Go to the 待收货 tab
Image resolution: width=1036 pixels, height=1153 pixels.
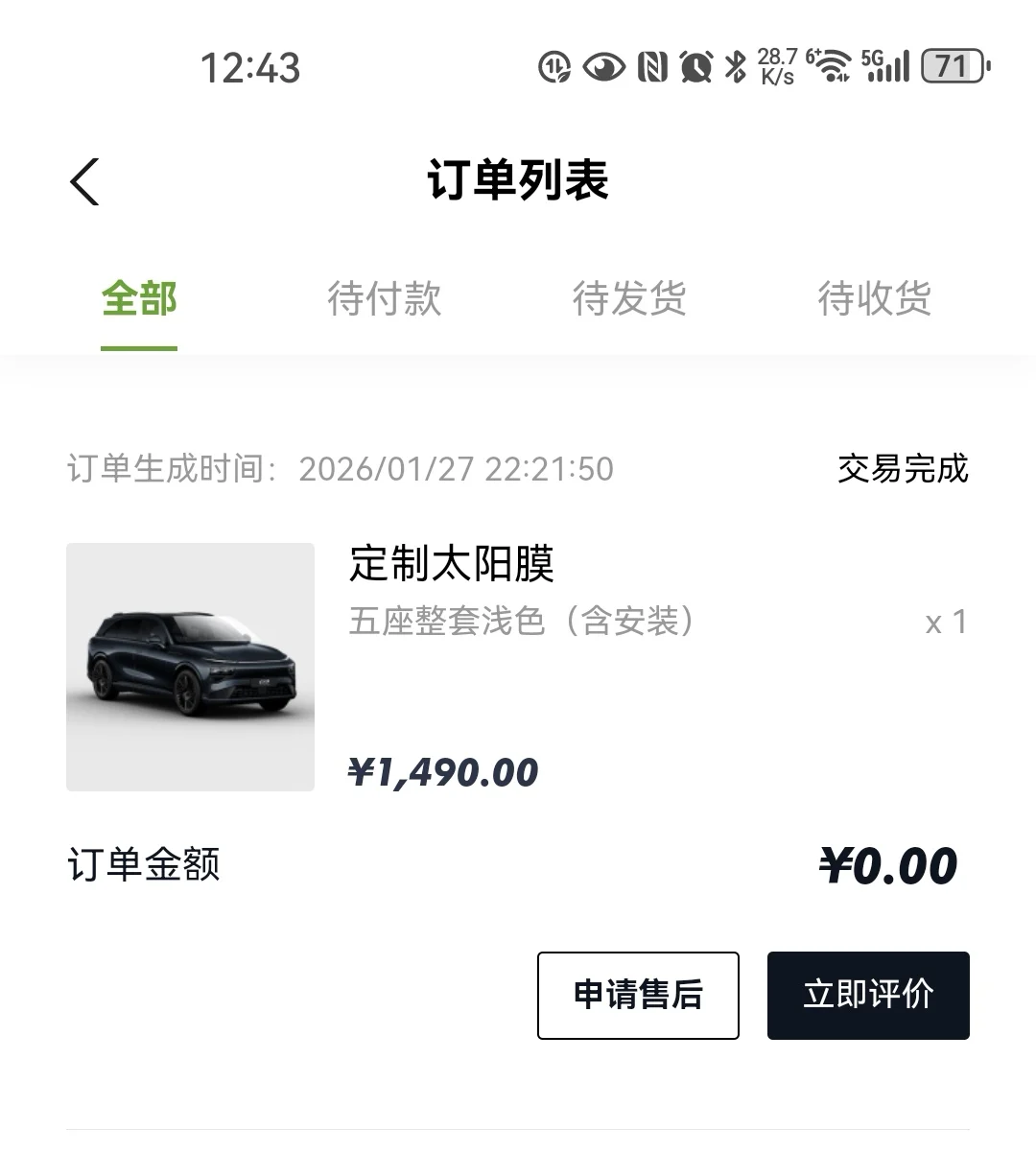pos(874,298)
